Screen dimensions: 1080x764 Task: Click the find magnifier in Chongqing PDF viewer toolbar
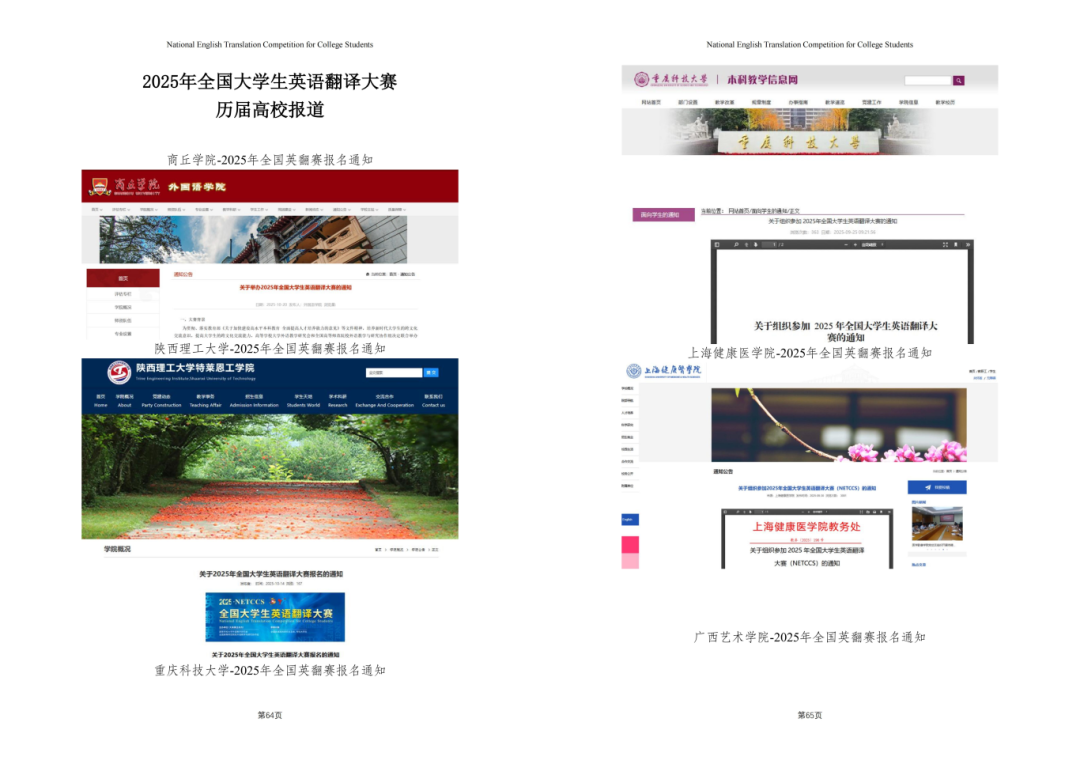pyautogui.click(x=736, y=245)
